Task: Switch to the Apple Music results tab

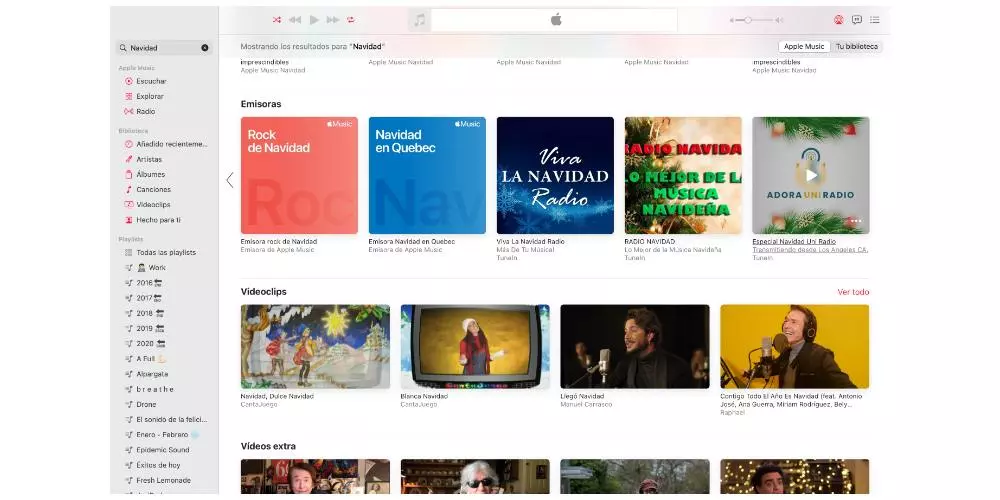Action: point(804,47)
